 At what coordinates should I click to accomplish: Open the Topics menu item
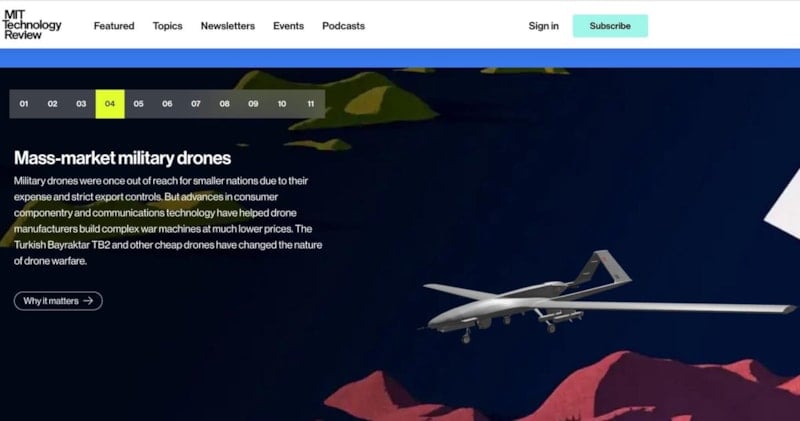pyautogui.click(x=167, y=26)
